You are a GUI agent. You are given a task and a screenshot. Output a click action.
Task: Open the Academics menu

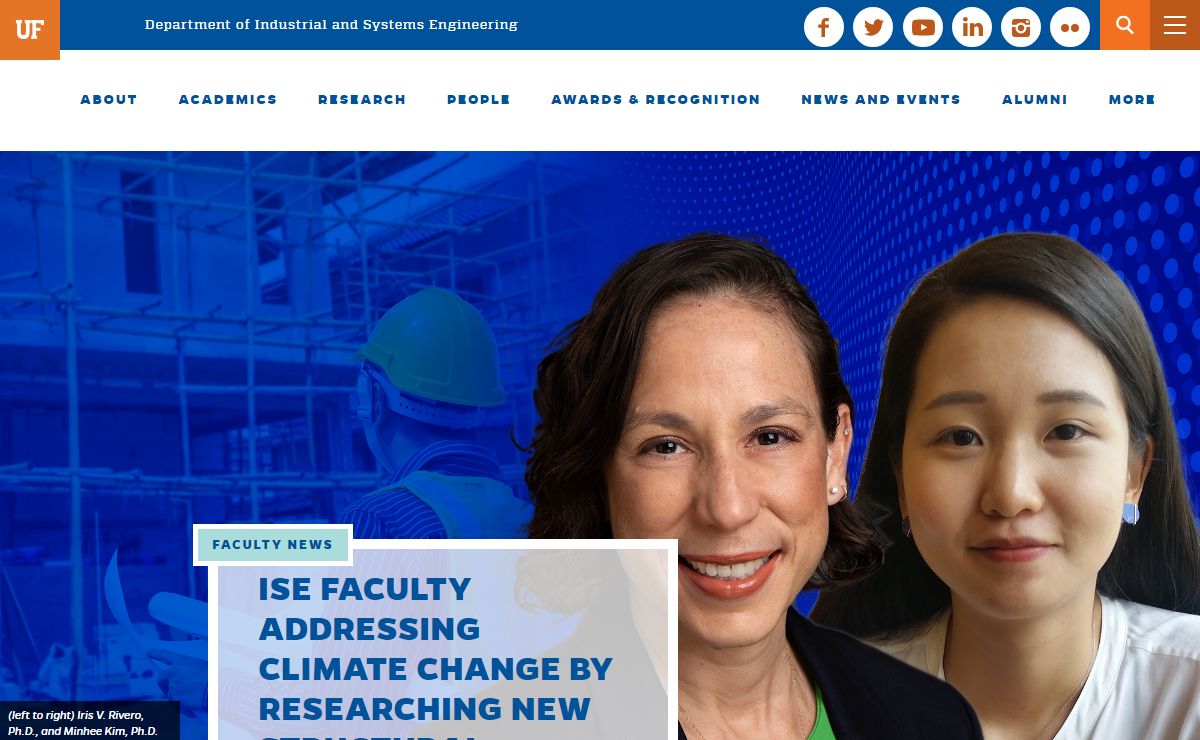pyautogui.click(x=228, y=100)
